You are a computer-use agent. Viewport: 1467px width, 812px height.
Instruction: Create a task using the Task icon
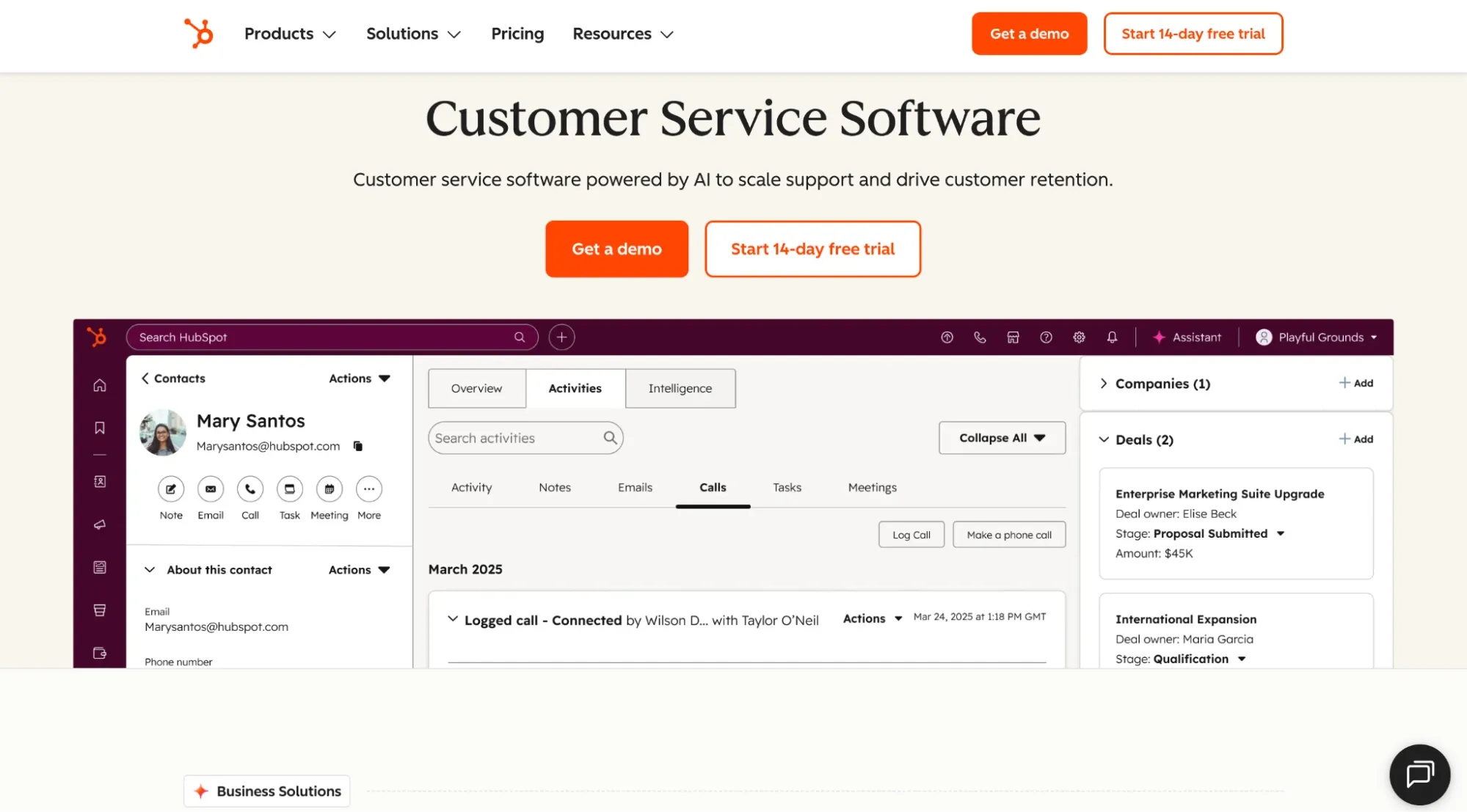coord(289,489)
